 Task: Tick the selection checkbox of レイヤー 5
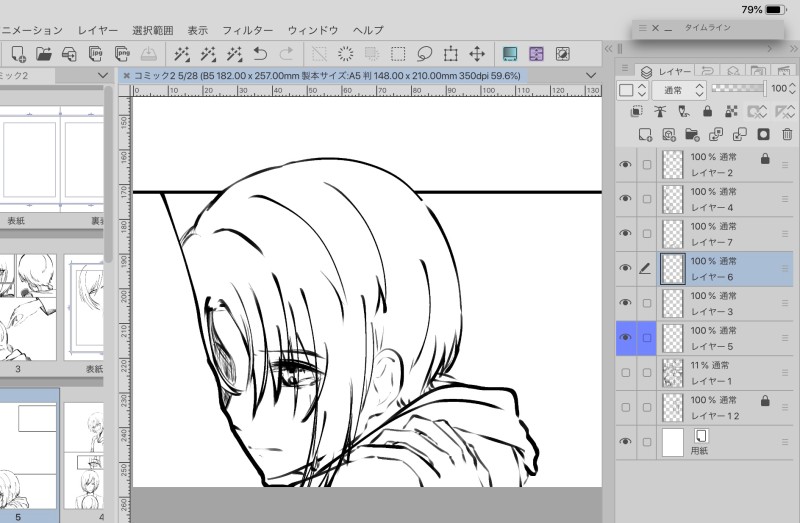pos(646,338)
